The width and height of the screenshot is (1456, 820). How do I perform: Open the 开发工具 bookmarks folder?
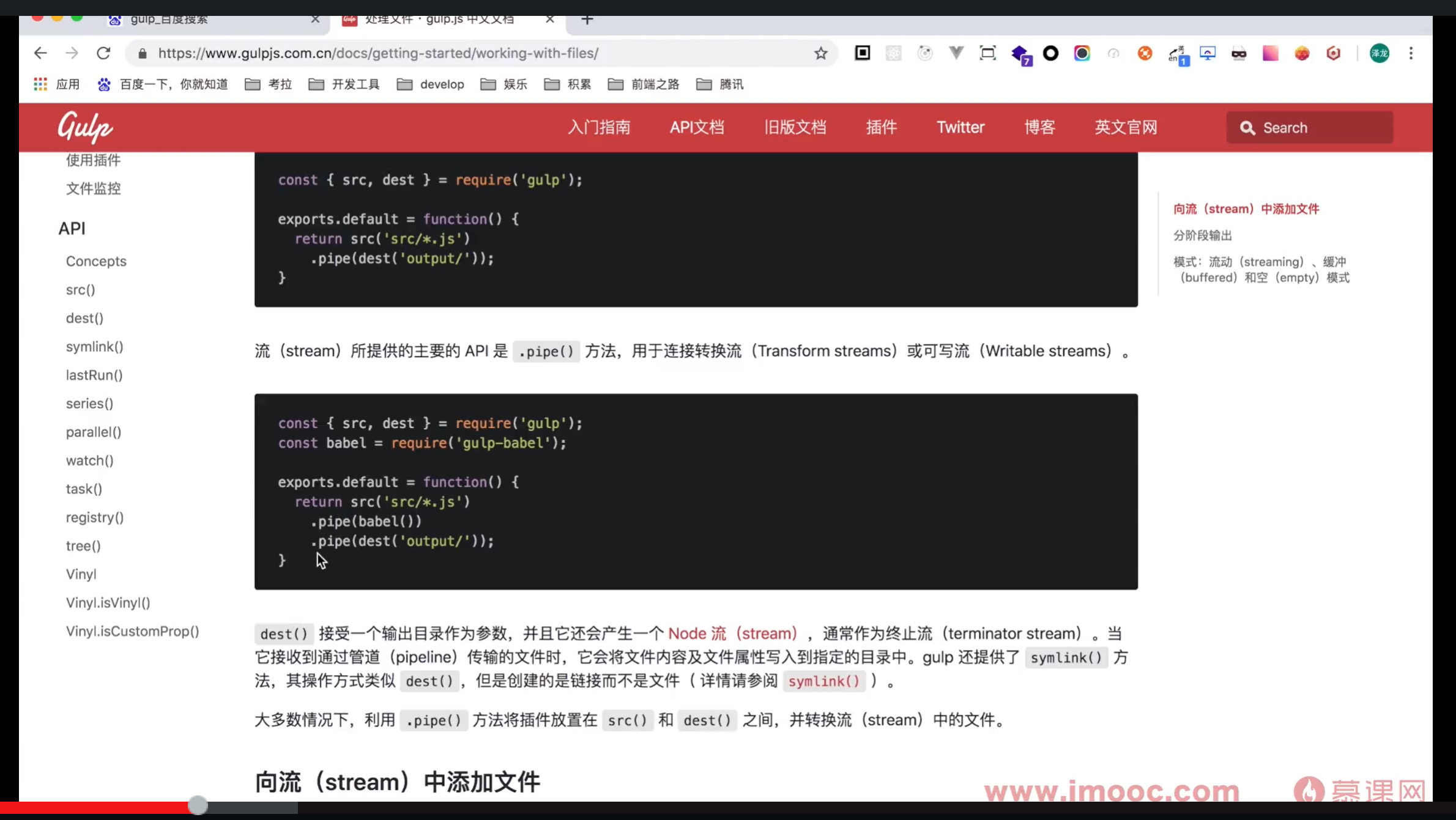(x=343, y=84)
